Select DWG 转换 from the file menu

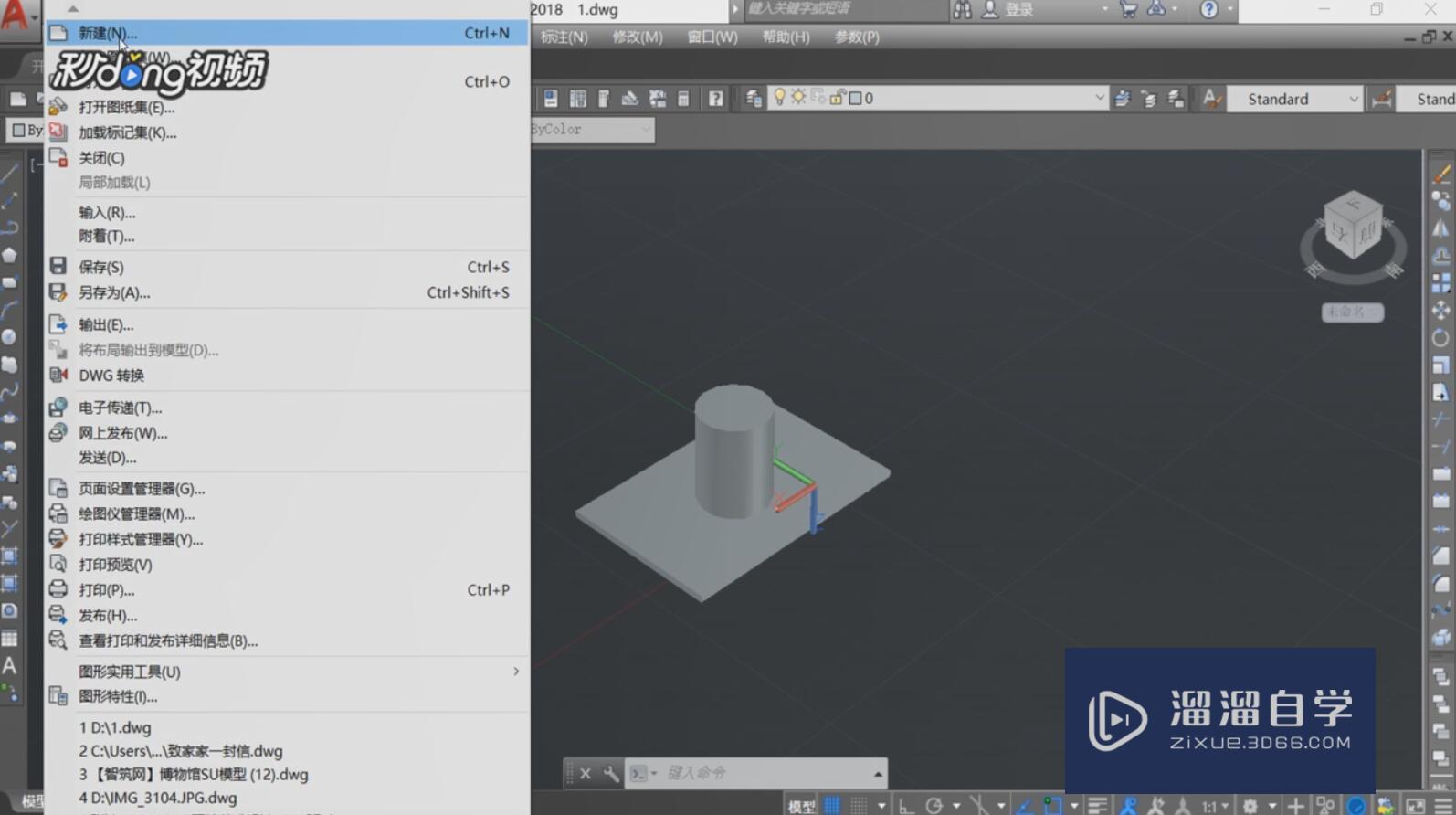pyautogui.click(x=111, y=376)
